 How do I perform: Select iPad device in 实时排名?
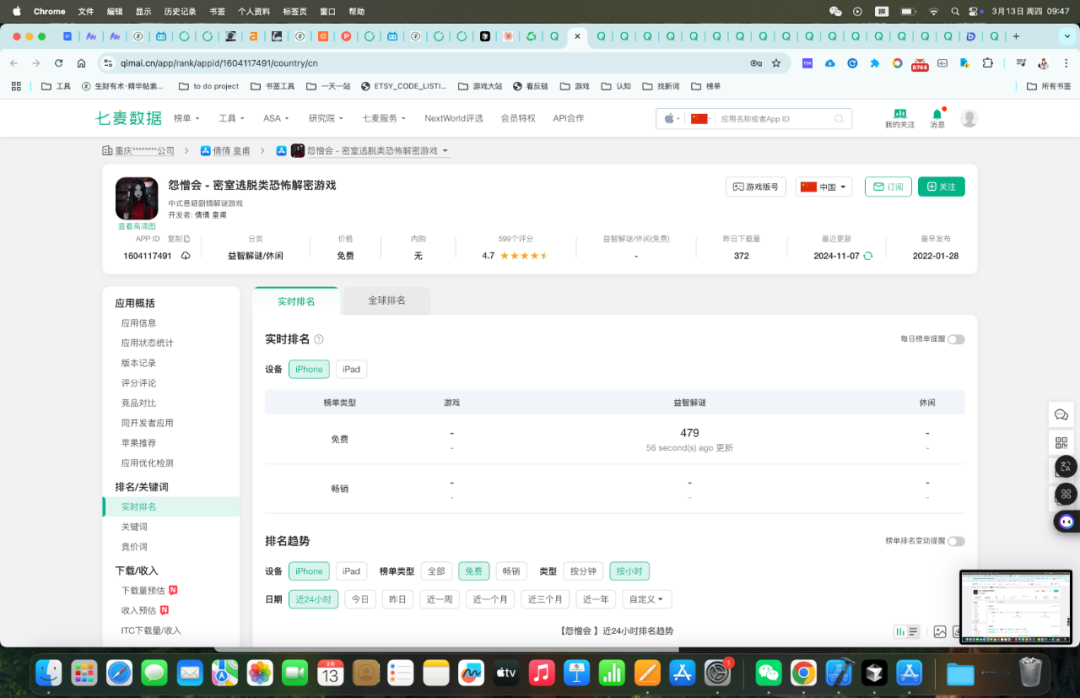tap(351, 369)
